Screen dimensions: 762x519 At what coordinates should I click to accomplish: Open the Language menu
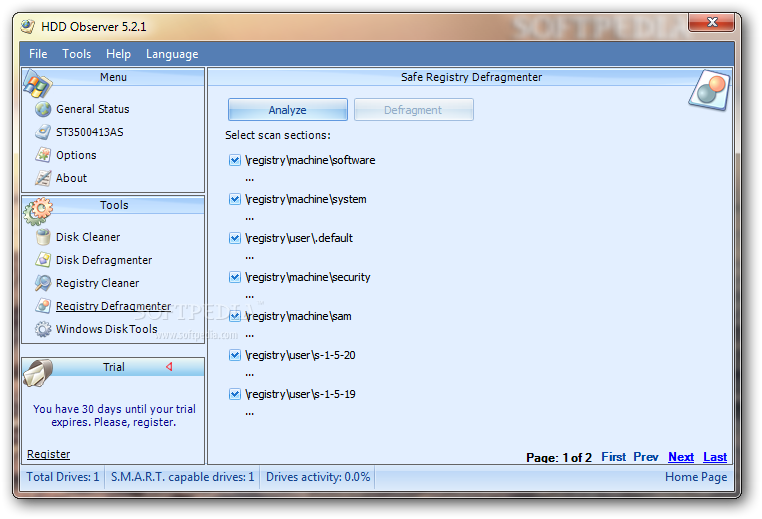coord(172,54)
